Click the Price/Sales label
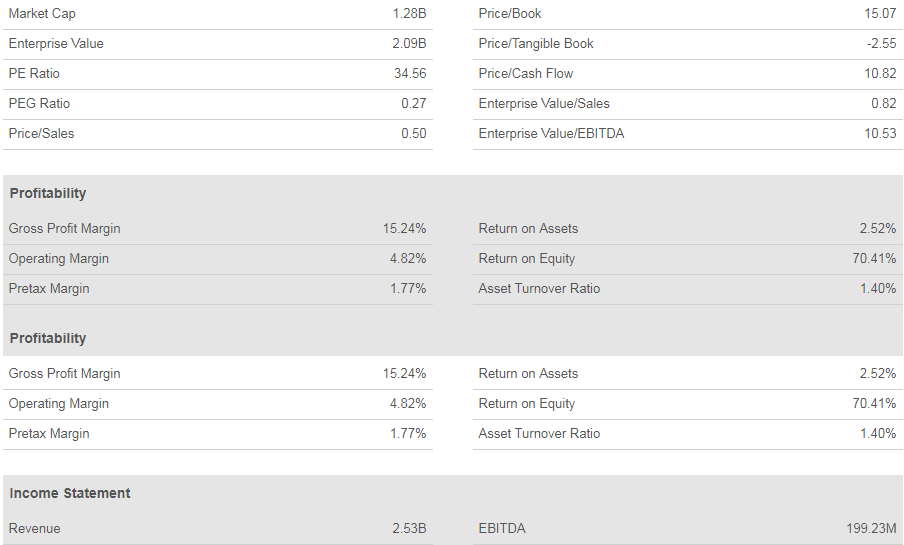Image resolution: width=904 pixels, height=545 pixels. click(42, 133)
